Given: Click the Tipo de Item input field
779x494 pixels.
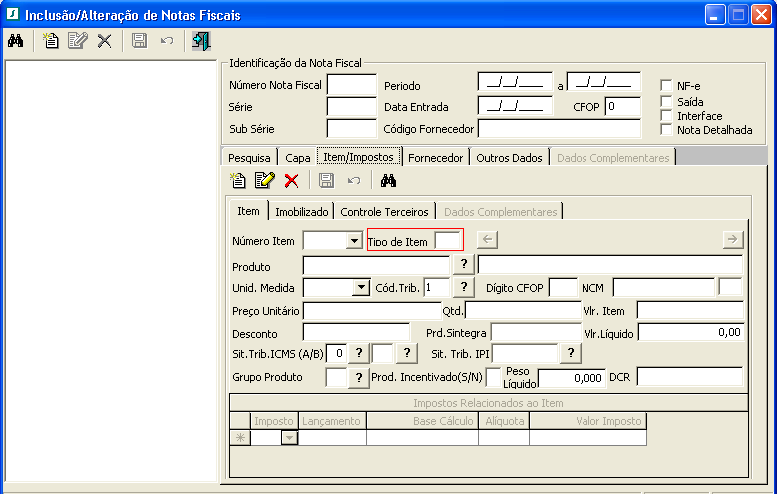Looking at the screenshot, I should [x=447, y=240].
